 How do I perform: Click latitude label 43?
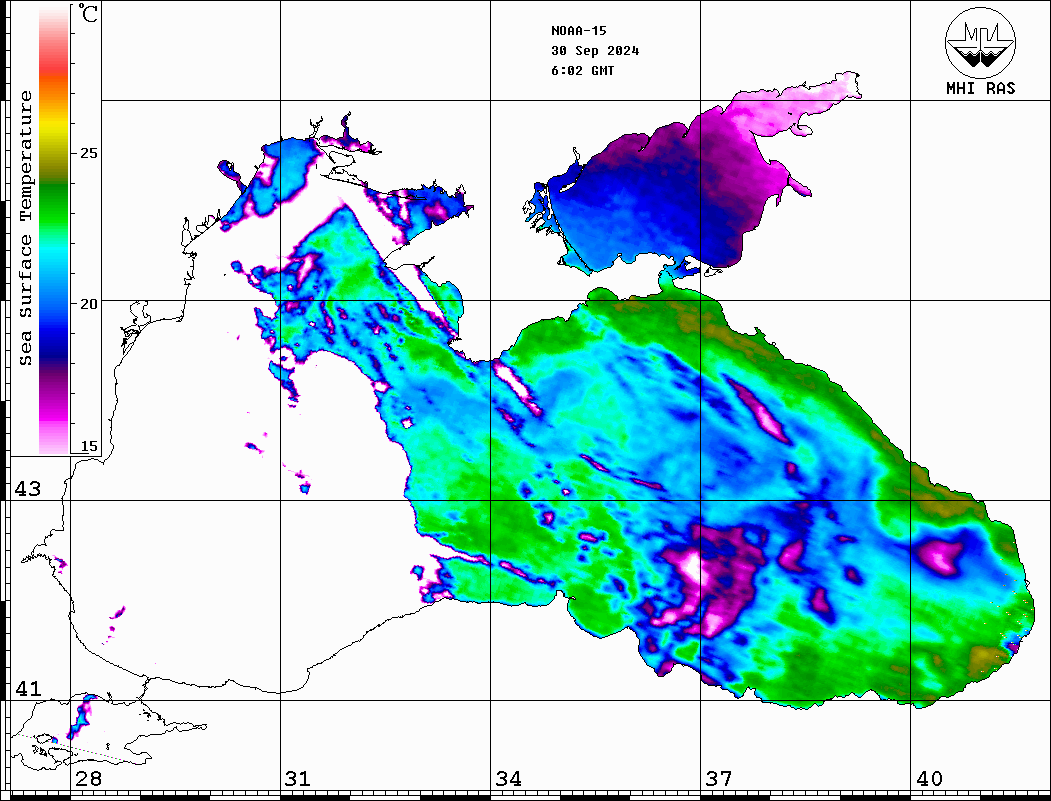28,489
